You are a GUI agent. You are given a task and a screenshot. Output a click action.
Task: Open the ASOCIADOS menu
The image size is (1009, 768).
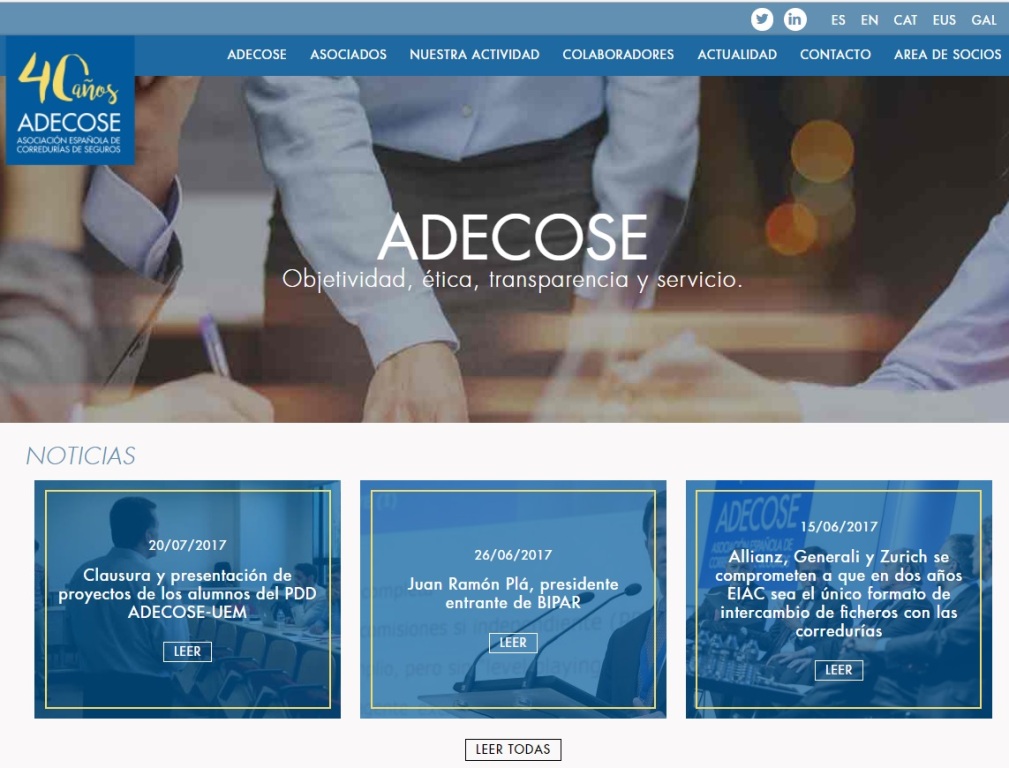point(348,55)
